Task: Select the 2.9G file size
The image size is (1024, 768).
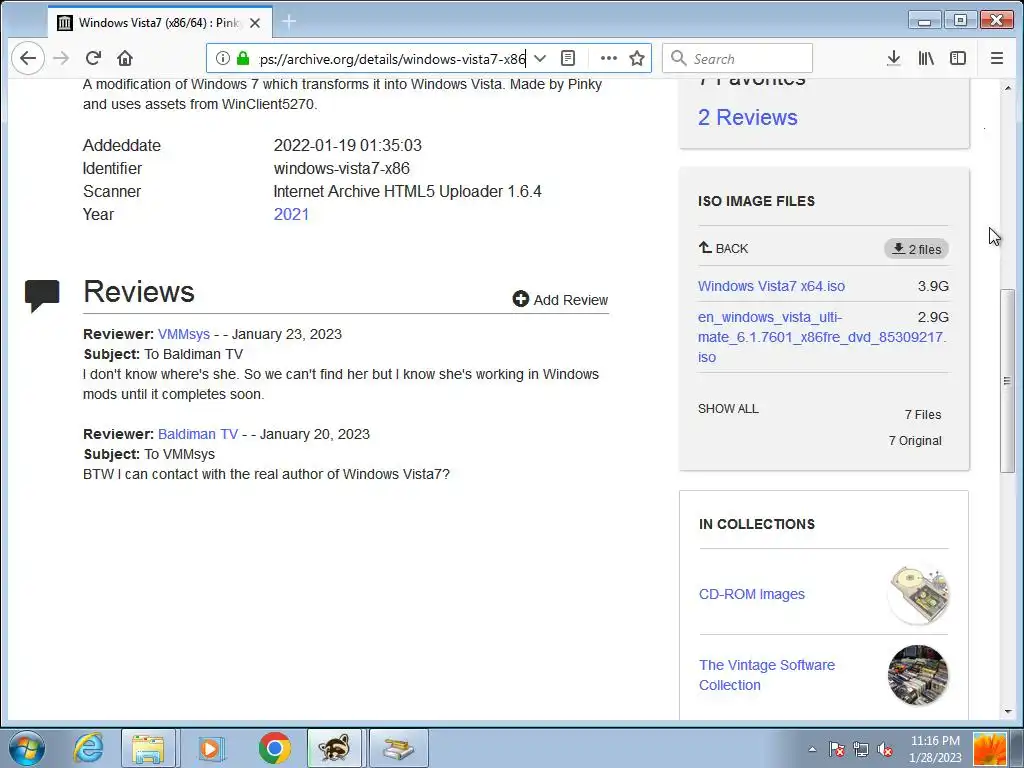Action: (x=933, y=317)
